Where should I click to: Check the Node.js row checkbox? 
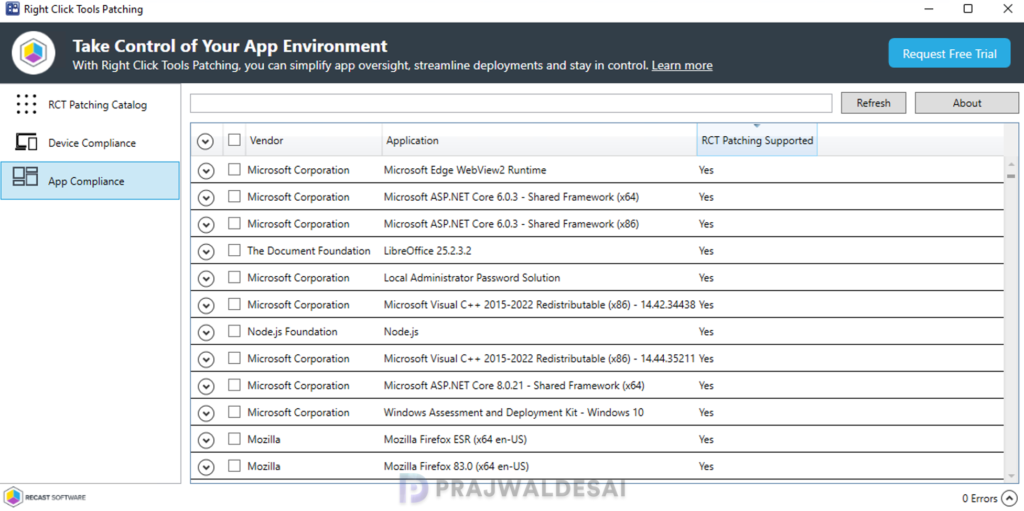234,331
